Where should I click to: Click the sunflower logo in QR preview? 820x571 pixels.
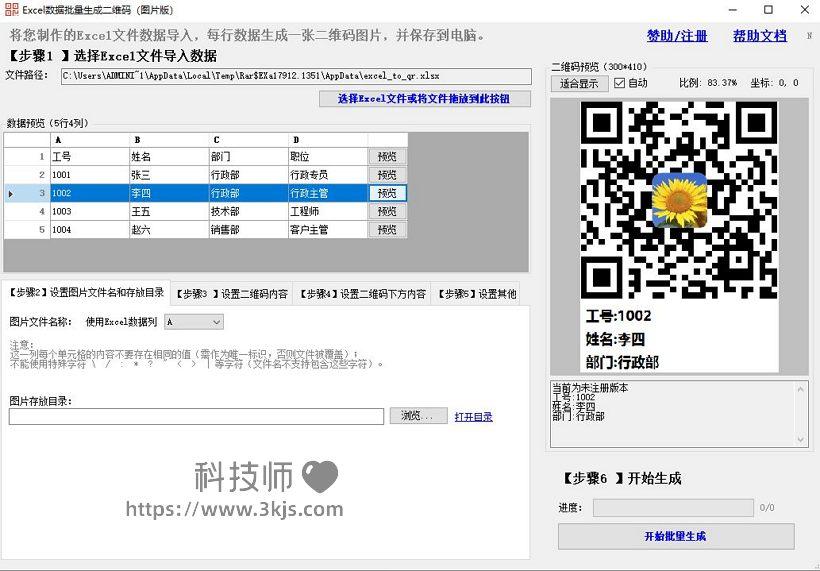679,200
